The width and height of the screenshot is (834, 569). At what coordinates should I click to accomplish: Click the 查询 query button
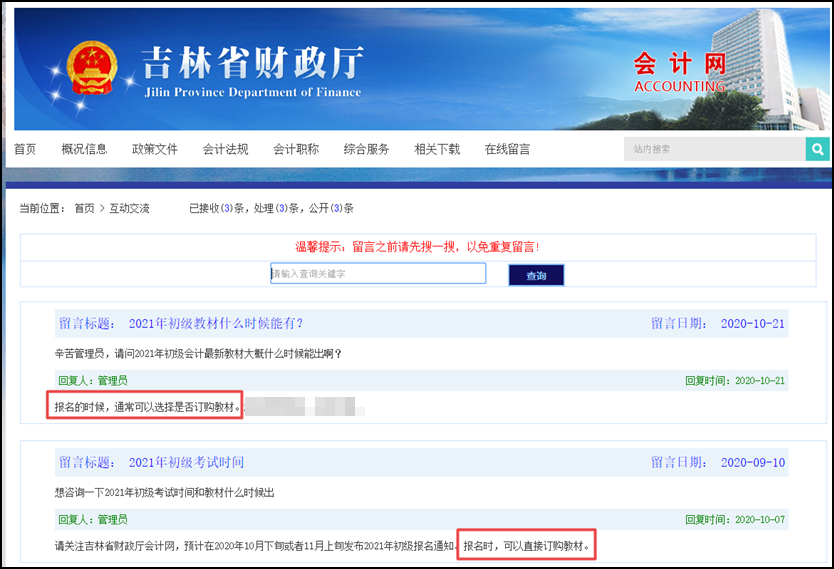[536, 275]
